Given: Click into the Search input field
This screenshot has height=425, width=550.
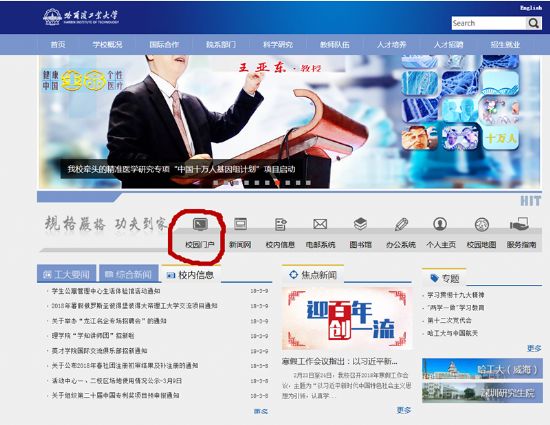Looking at the screenshot, I should (489, 23).
